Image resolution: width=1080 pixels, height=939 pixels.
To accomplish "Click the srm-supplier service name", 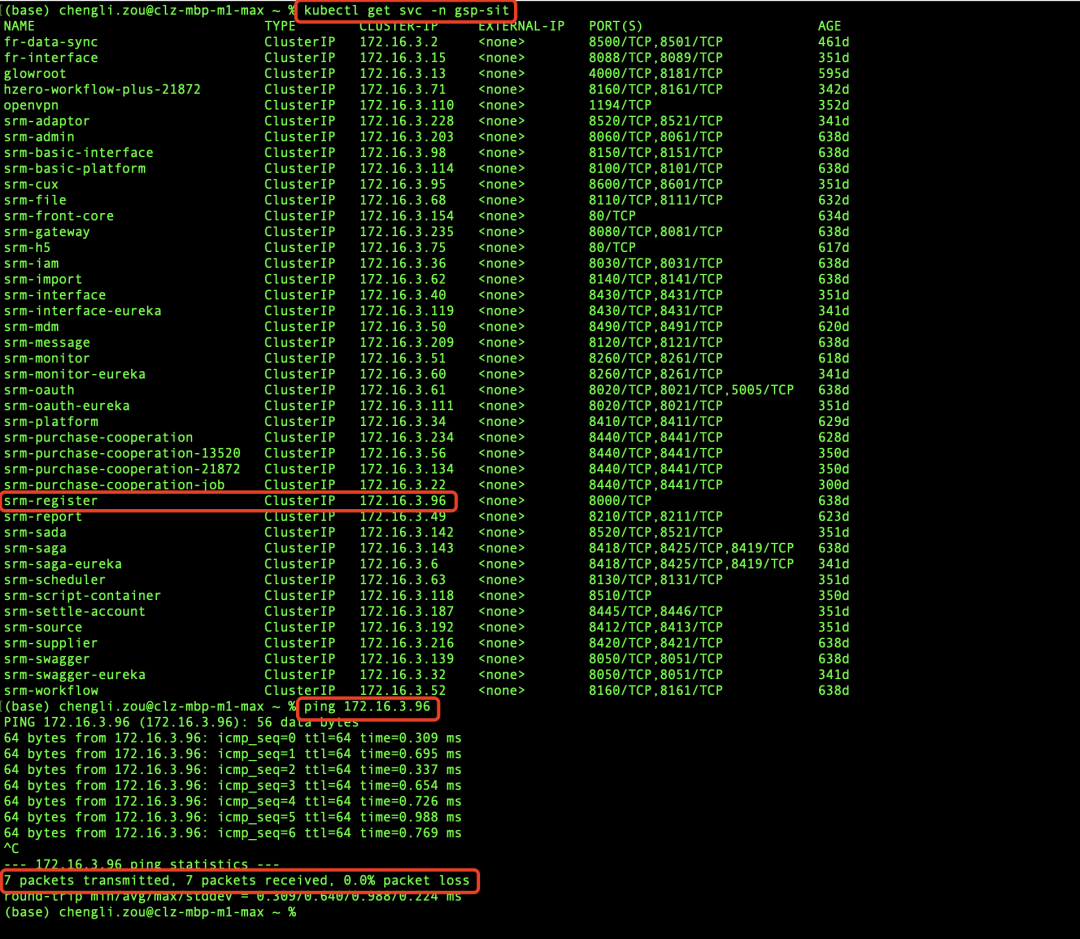I will 51,644.
